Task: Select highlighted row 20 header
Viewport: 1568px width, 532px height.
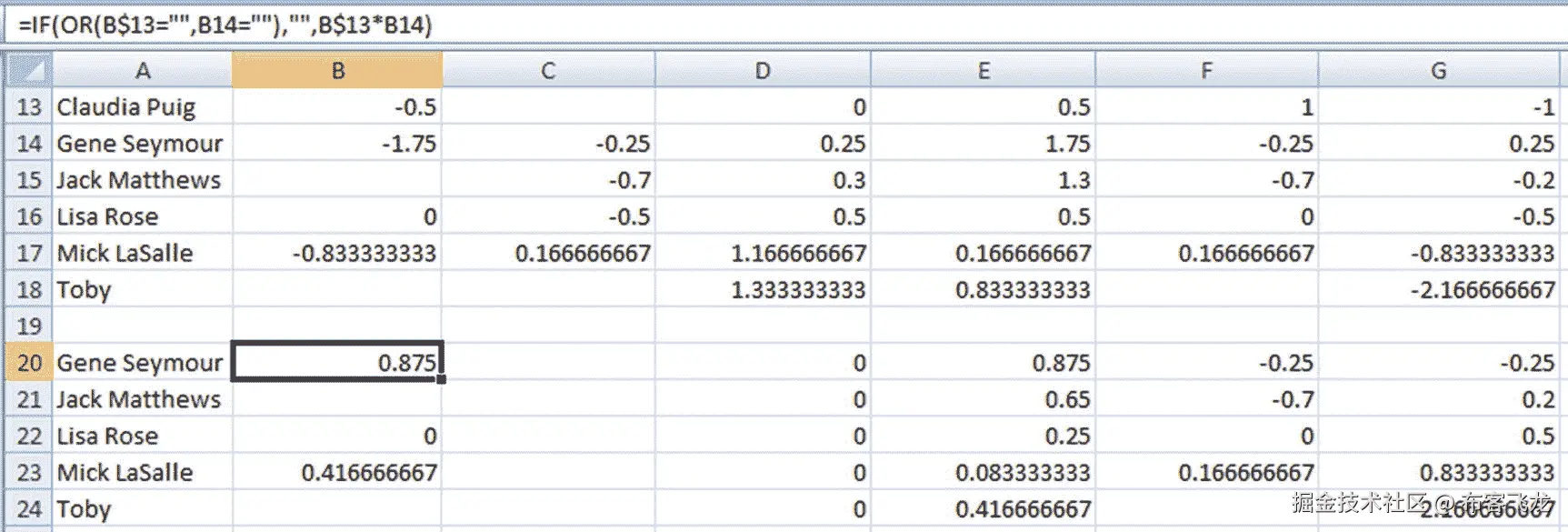Action: point(28,363)
